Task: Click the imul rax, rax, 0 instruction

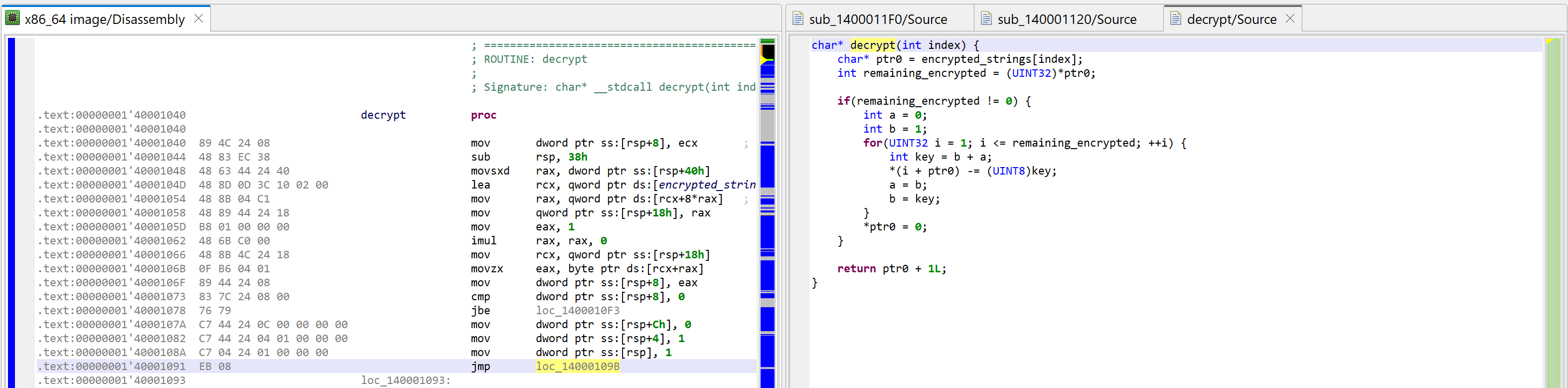Action: click(x=539, y=240)
